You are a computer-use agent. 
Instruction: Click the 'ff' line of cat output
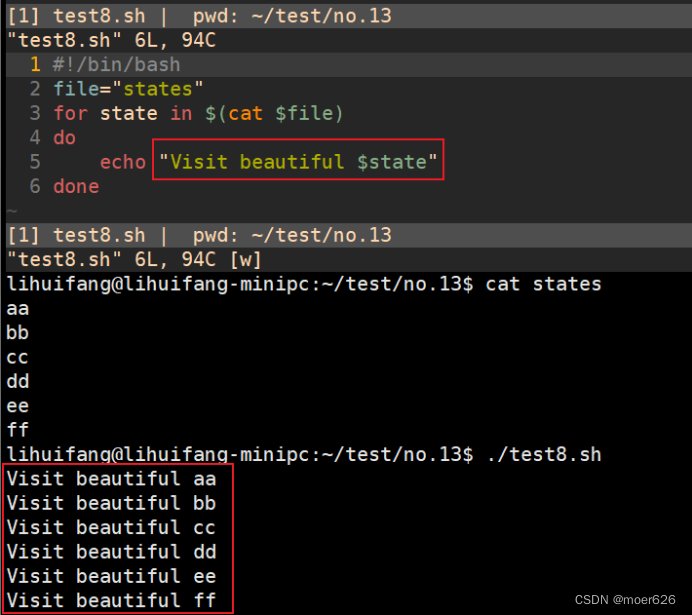[18, 429]
